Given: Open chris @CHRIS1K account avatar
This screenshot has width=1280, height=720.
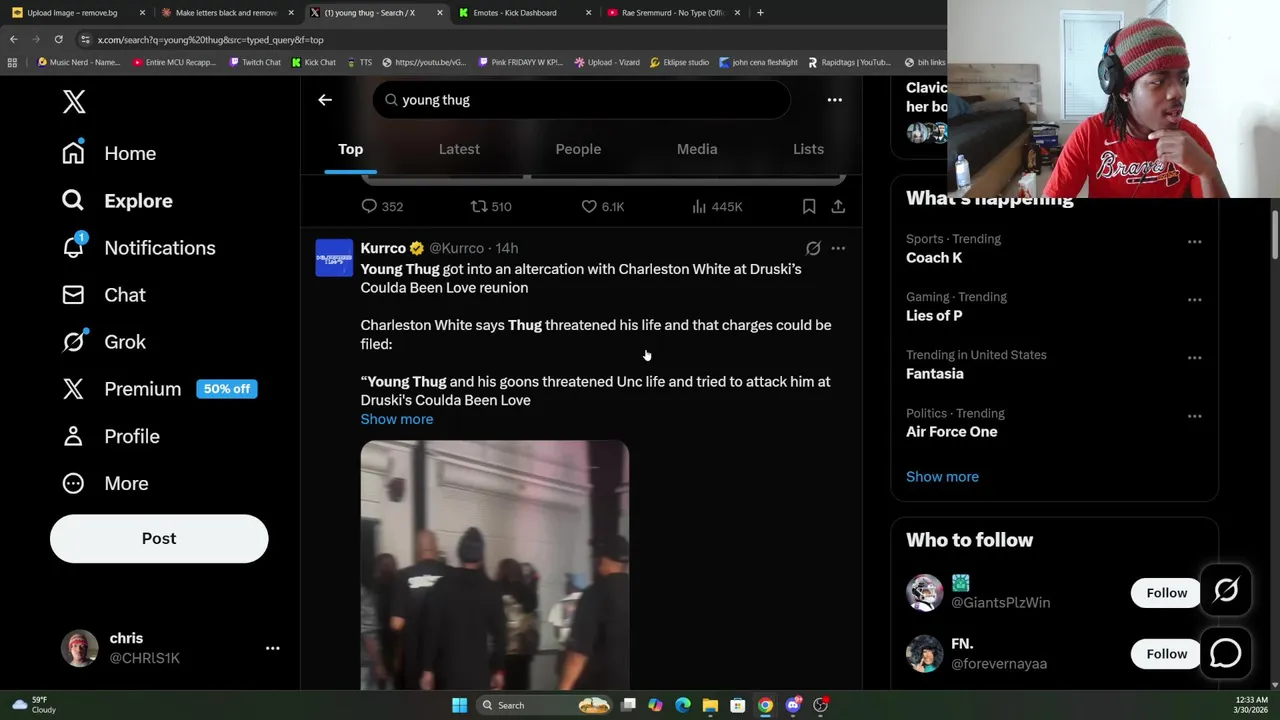Looking at the screenshot, I should [x=79, y=648].
